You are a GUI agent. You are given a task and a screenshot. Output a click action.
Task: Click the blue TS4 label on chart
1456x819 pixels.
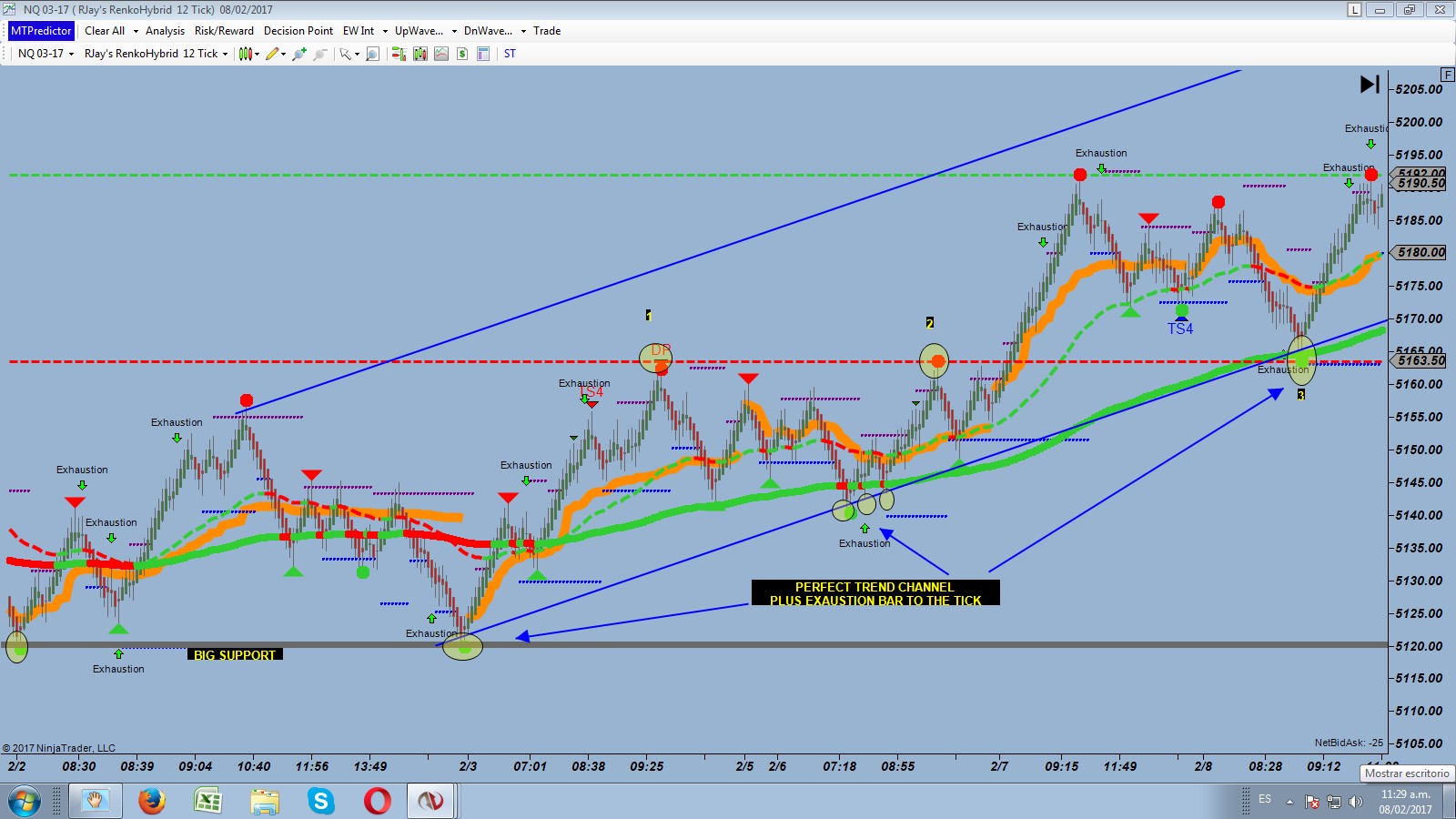pyautogui.click(x=1180, y=329)
